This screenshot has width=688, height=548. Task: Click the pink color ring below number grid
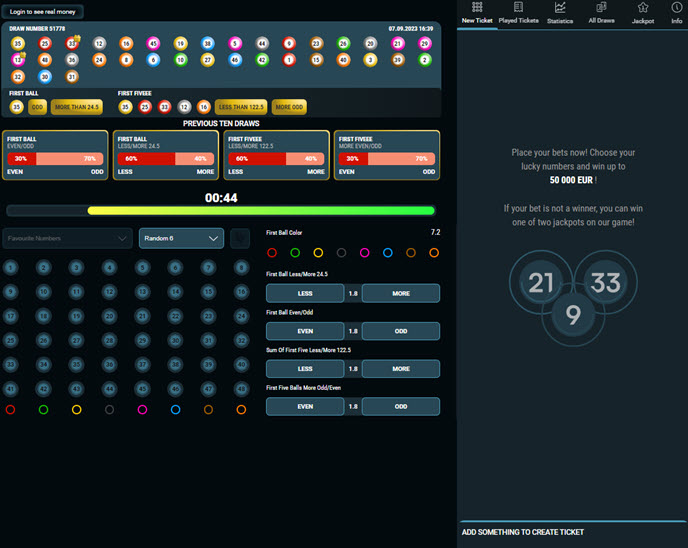pyautogui.click(x=142, y=410)
